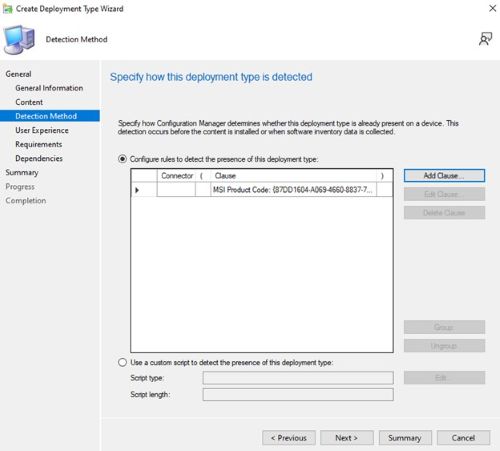Select Configure rules to detect presence radio
500x451 pixels.
pyautogui.click(x=122, y=159)
